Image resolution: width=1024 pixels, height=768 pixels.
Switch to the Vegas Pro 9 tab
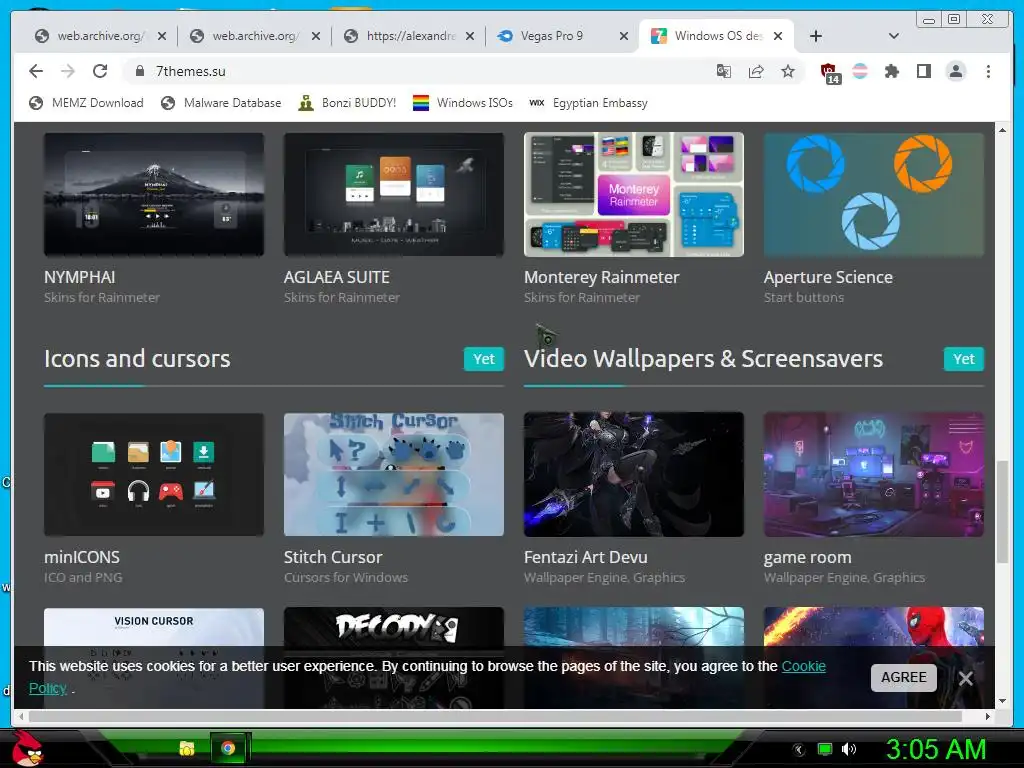click(x=562, y=36)
